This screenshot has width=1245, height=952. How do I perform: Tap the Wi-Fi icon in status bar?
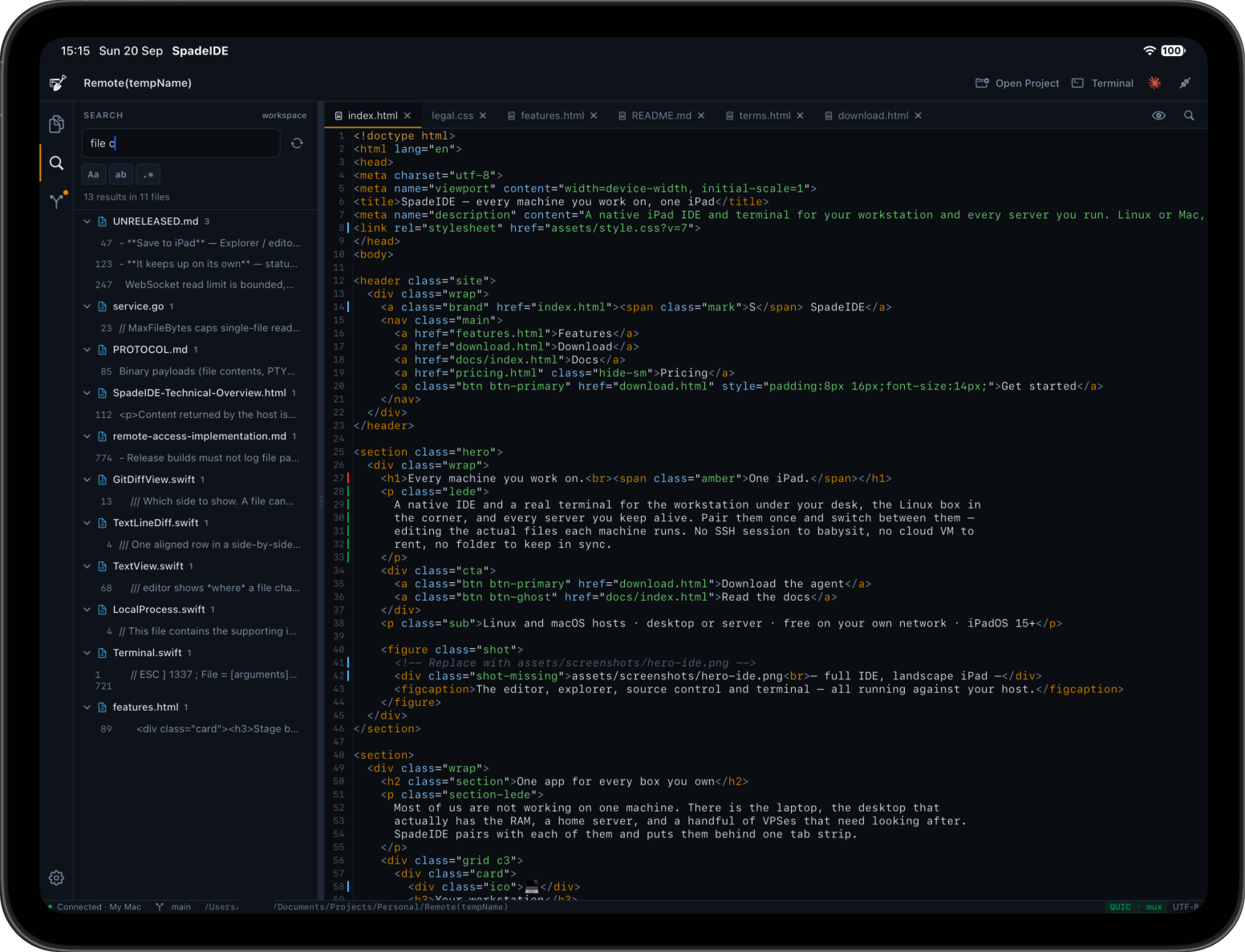click(x=1150, y=51)
